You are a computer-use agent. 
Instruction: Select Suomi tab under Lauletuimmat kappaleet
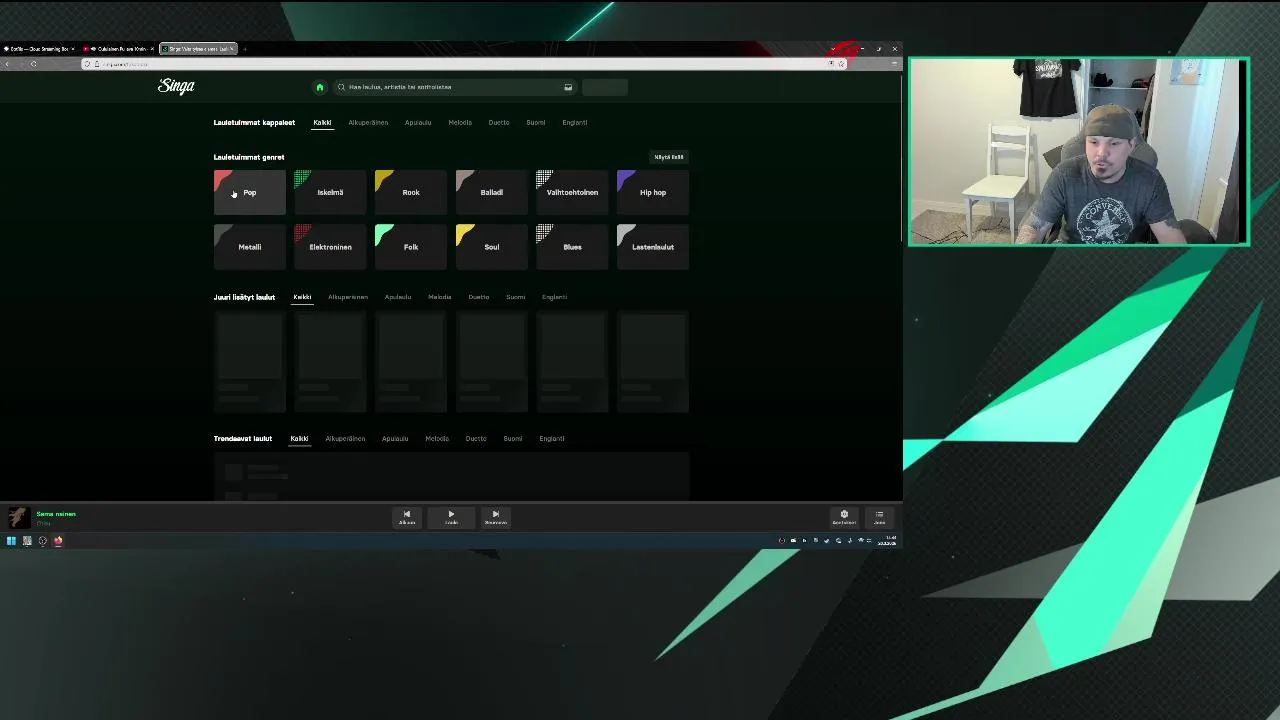point(536,122)
